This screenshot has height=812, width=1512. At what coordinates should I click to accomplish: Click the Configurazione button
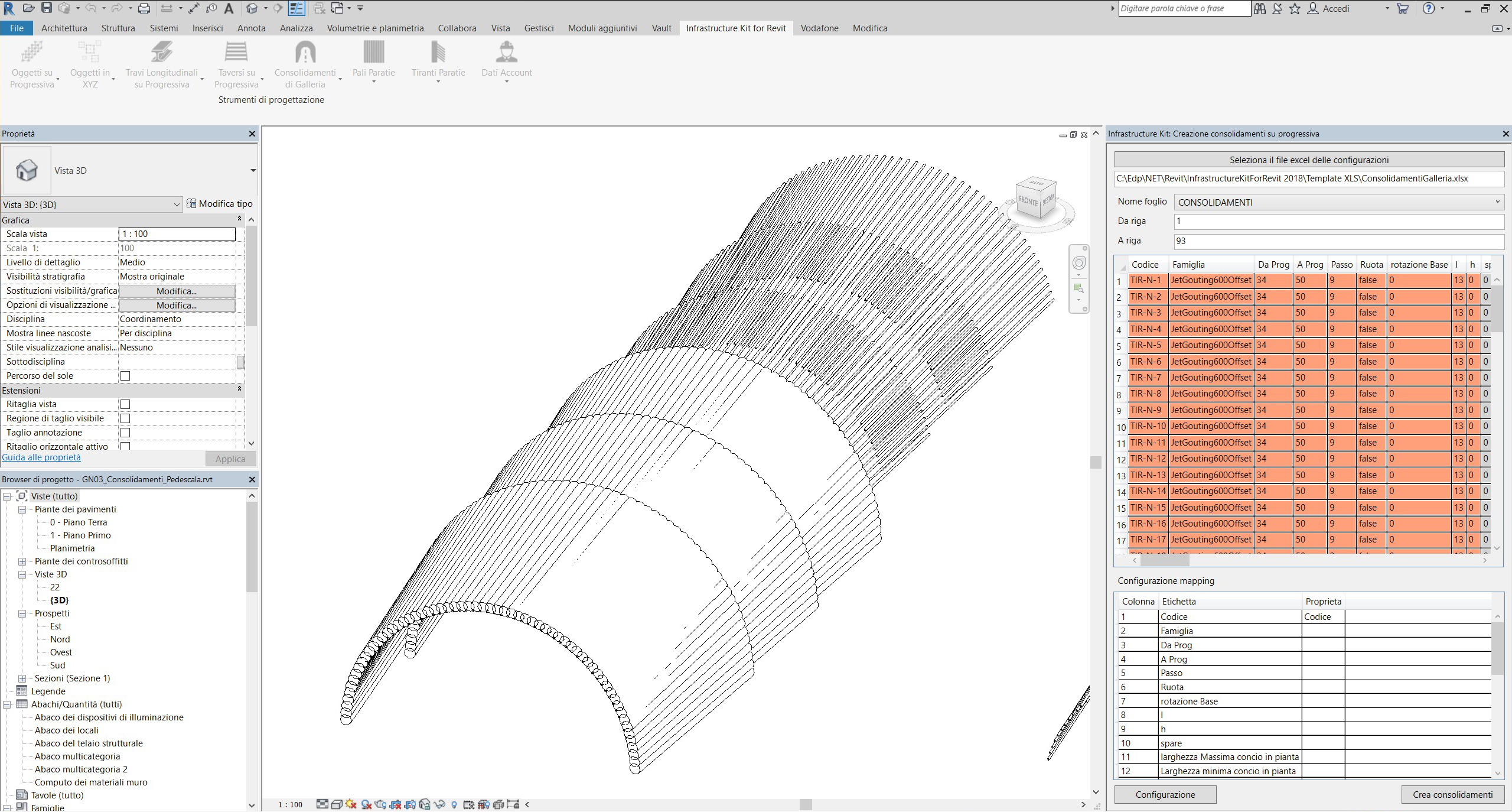point(1165,794)
